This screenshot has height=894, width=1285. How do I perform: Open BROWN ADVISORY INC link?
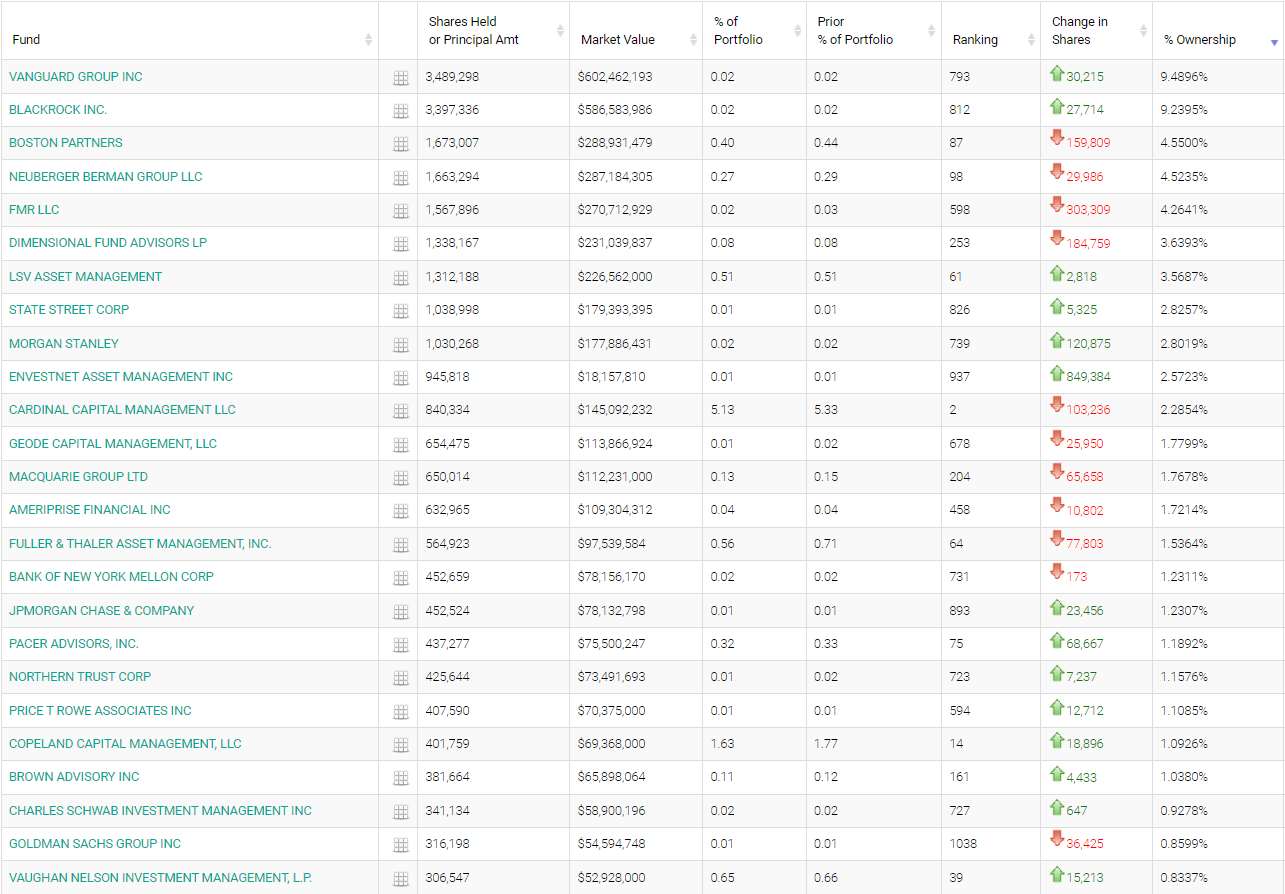[74, 777]
